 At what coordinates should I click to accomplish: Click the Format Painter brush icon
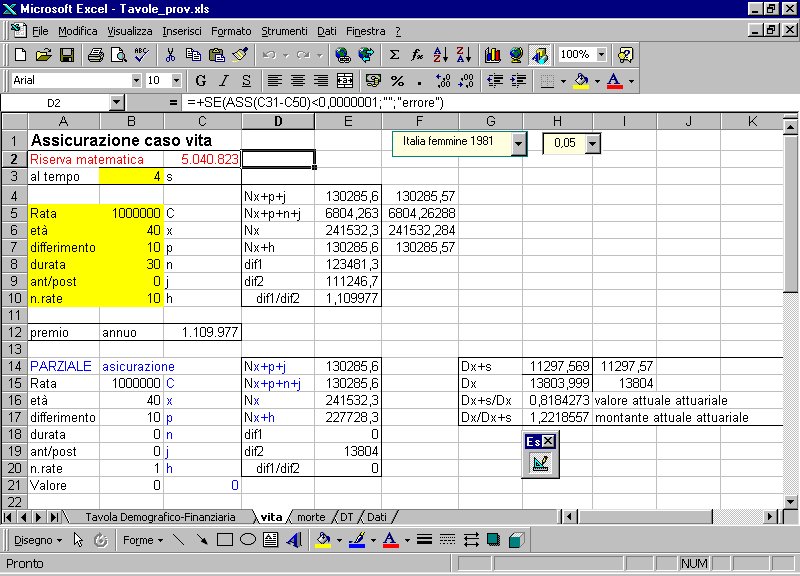(x=239, y=55)
